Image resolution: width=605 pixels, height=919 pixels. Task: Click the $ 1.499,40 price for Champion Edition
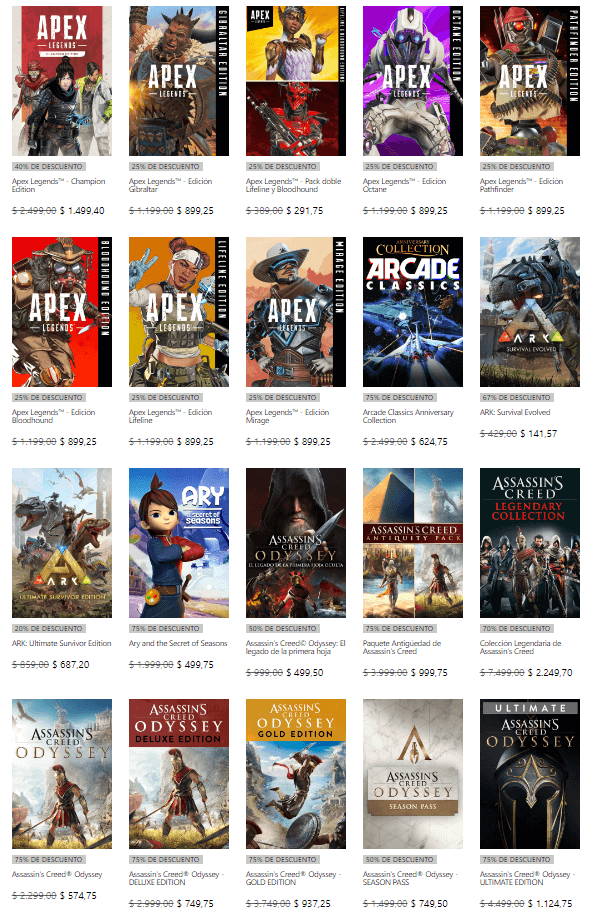point(83,211)
